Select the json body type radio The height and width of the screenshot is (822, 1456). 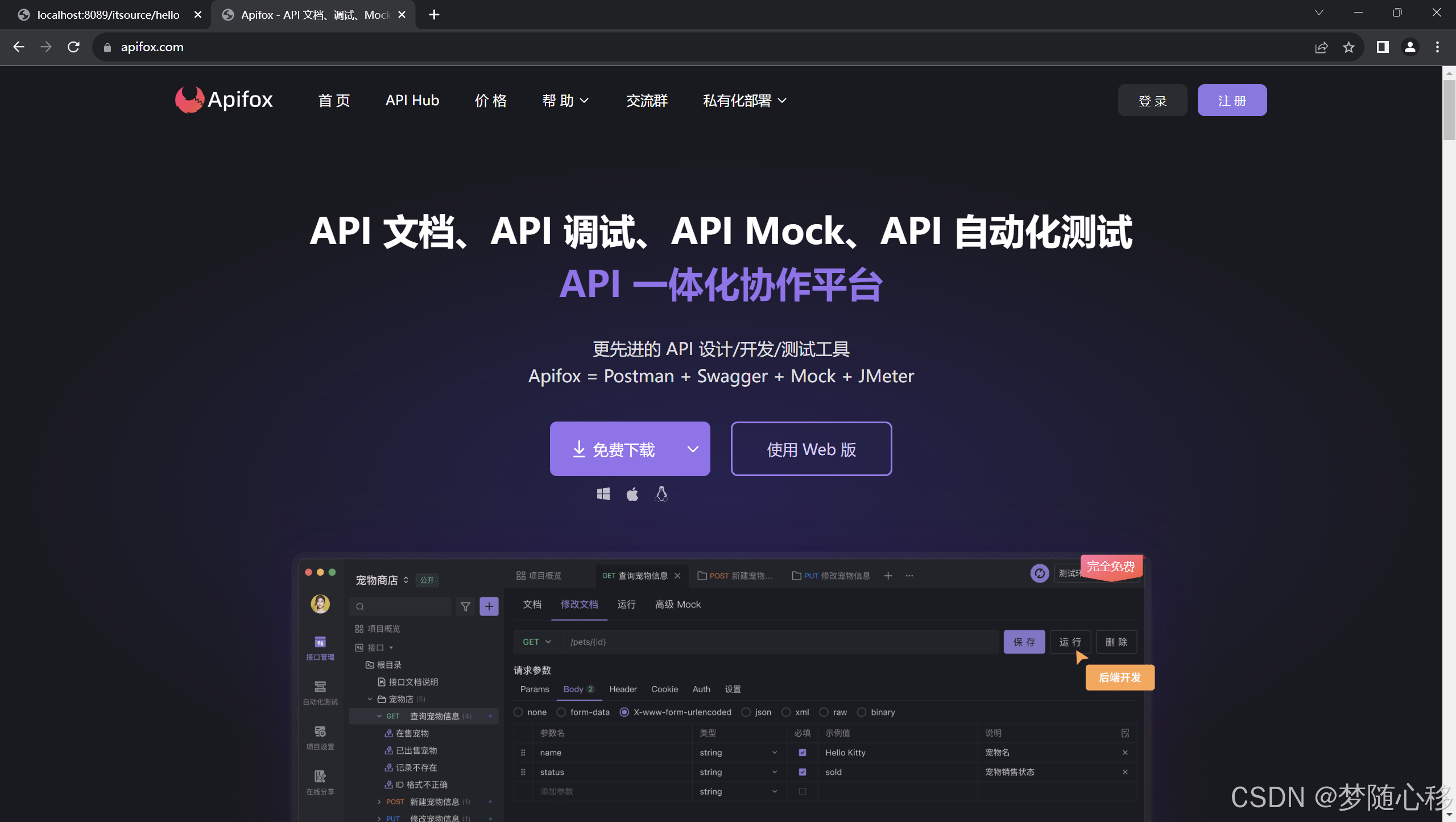tap(746, 712)
